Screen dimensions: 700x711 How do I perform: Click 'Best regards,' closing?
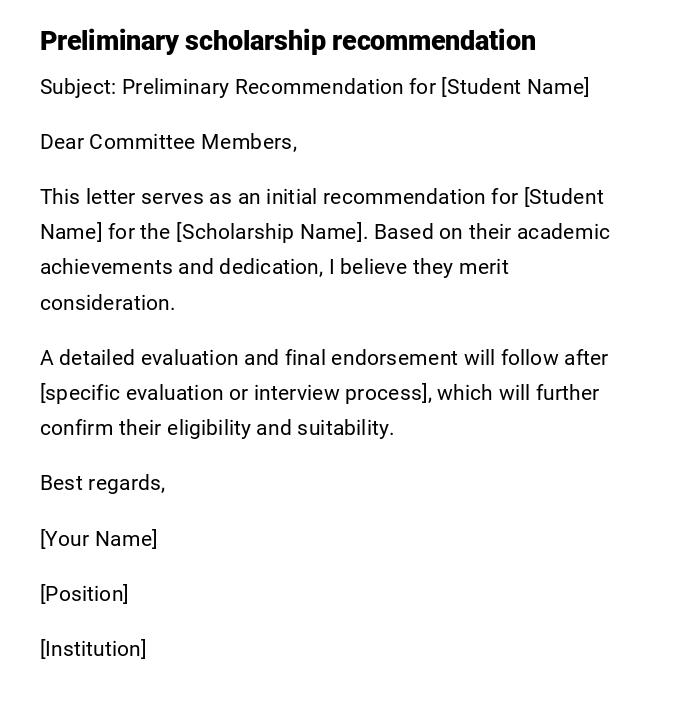(x=102, y=483)
